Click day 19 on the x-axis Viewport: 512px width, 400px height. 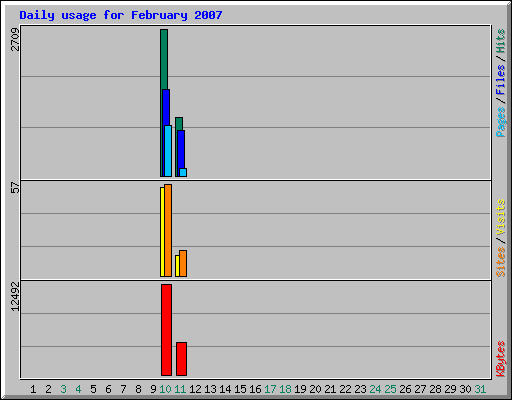(x=300, y=389)
